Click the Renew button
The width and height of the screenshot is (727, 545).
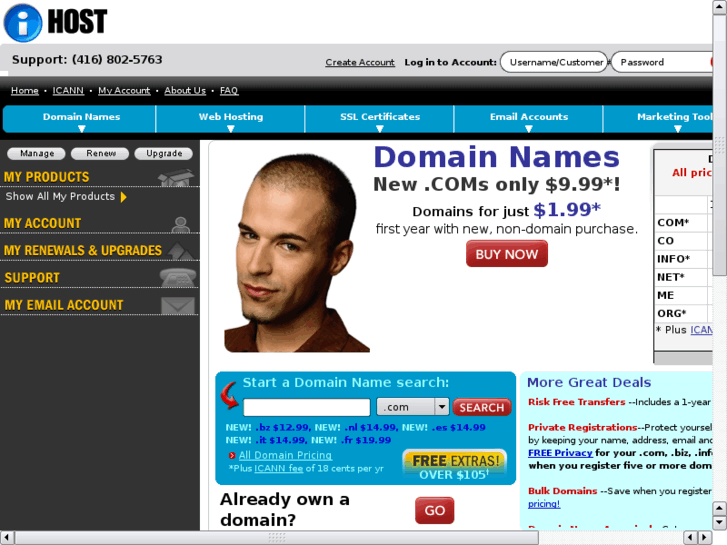[x=101, y=154]
